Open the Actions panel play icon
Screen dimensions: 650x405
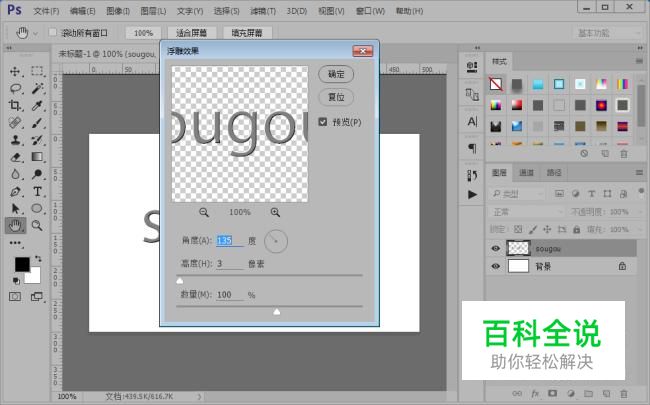point(472,194)
